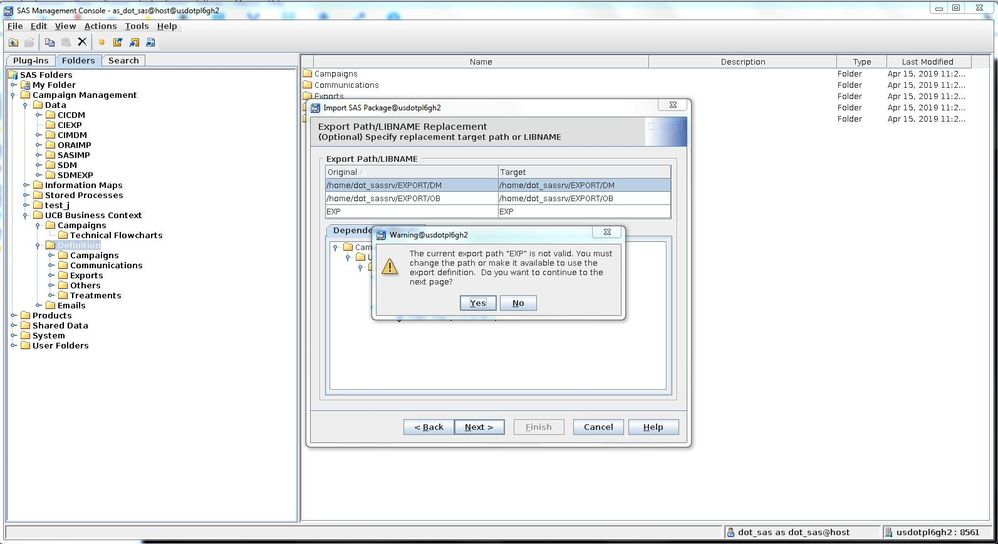The width and height of the screenshot is (998, 544).
Task: Switch to the Search tab
Action: (x=123, y=60)
